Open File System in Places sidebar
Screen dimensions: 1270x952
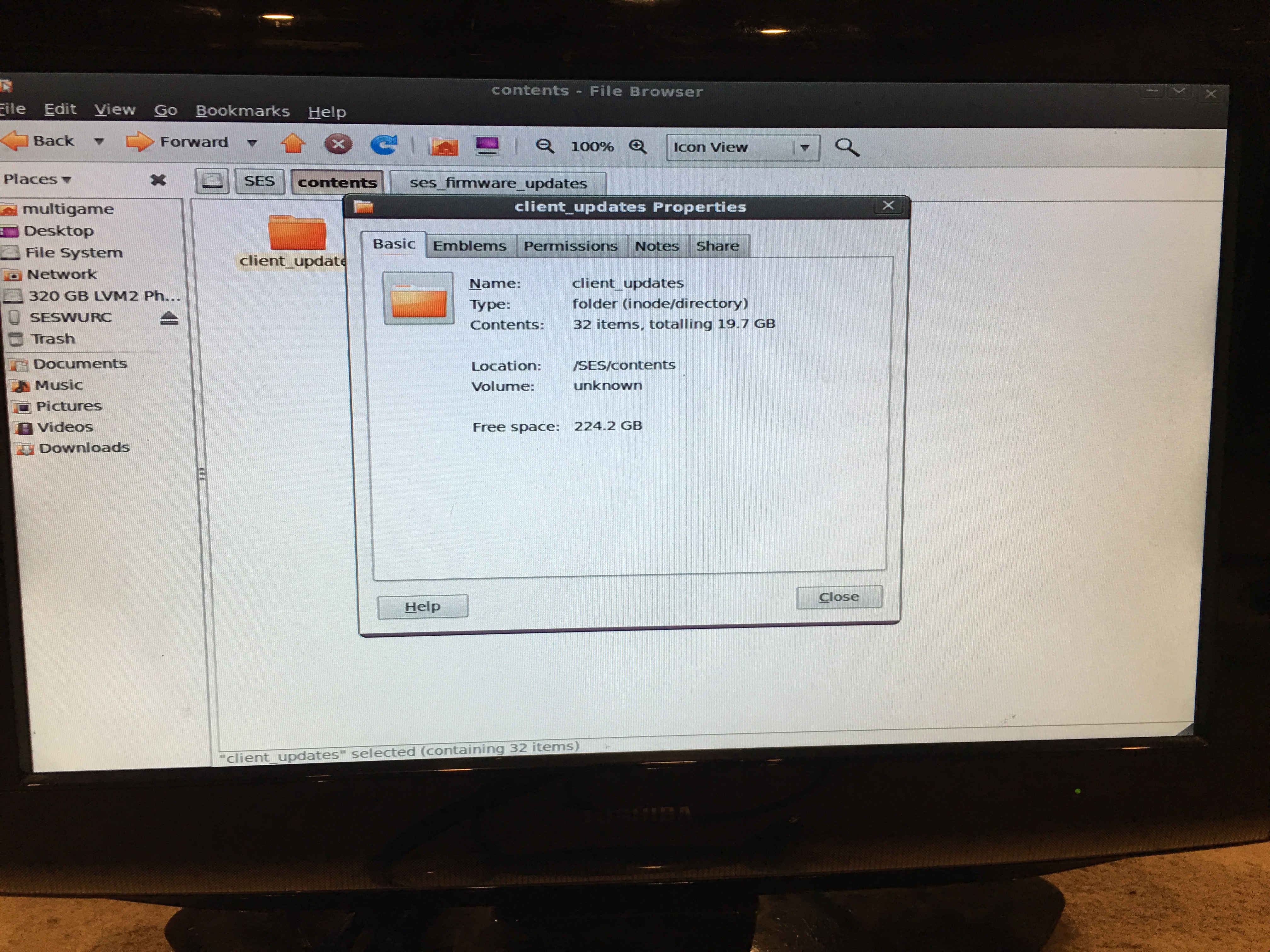coord(62,252)
